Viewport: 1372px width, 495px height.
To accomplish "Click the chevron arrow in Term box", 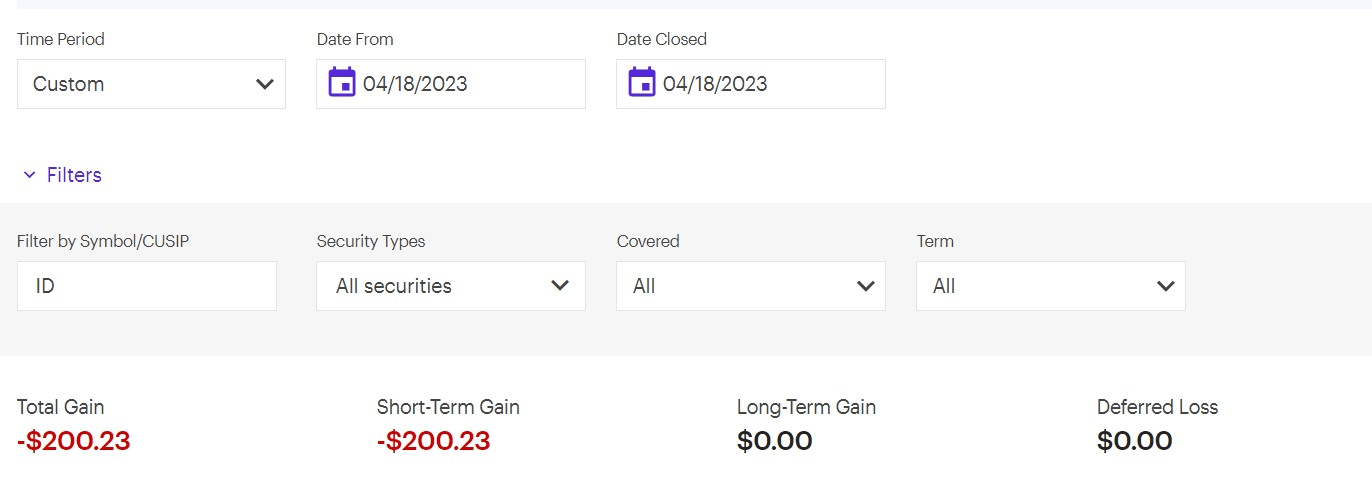I will click(1165, 286).
